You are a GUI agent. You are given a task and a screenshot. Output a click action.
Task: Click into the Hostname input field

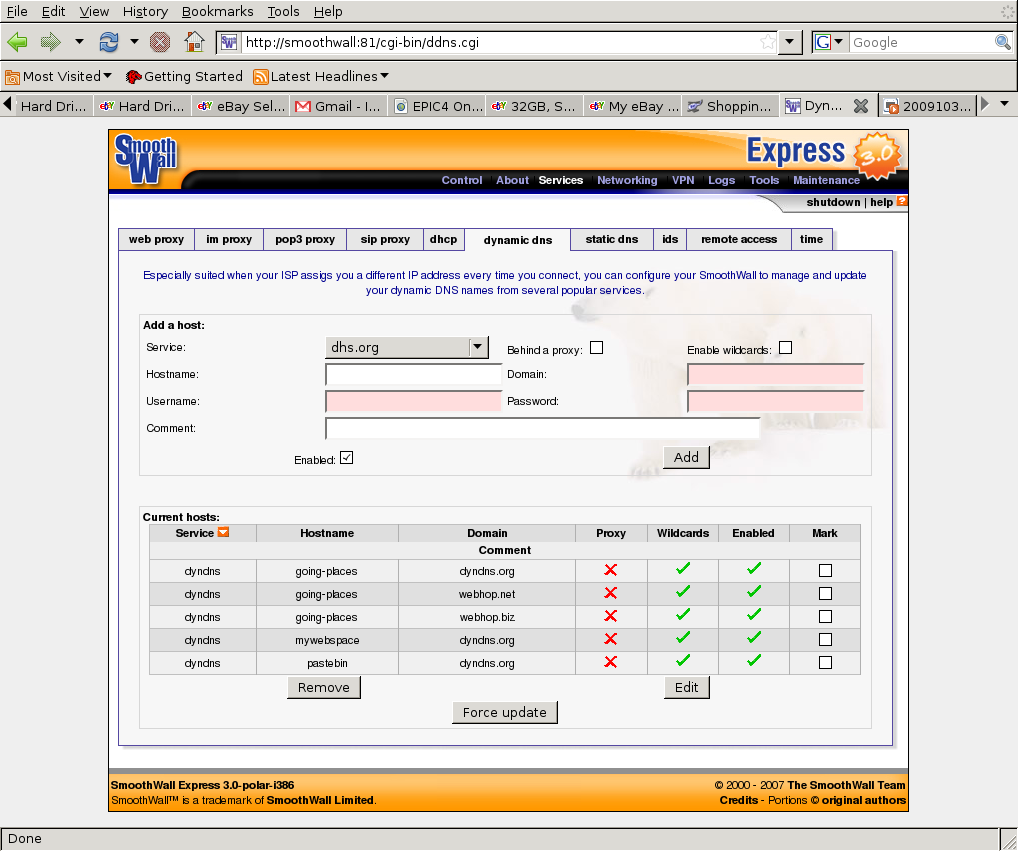click(413, 375)
